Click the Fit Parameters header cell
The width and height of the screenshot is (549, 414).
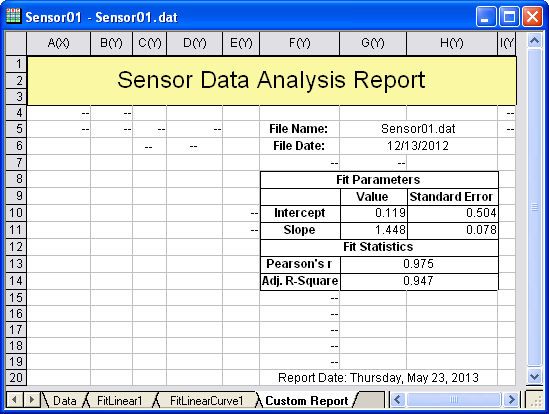(379, 180)
